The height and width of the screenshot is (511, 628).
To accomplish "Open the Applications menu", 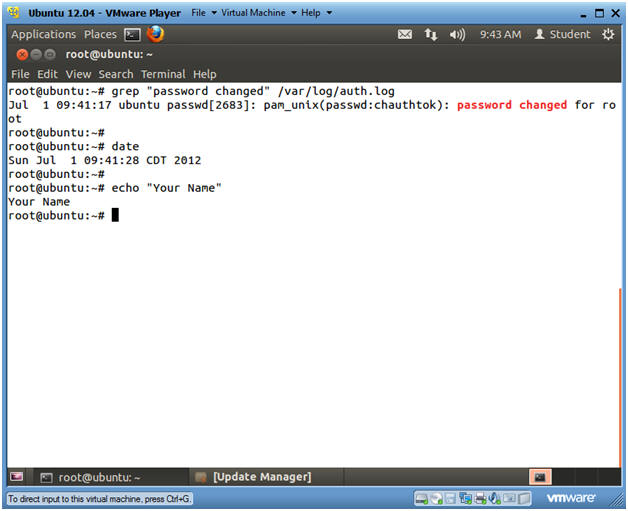I will (43, 35).
